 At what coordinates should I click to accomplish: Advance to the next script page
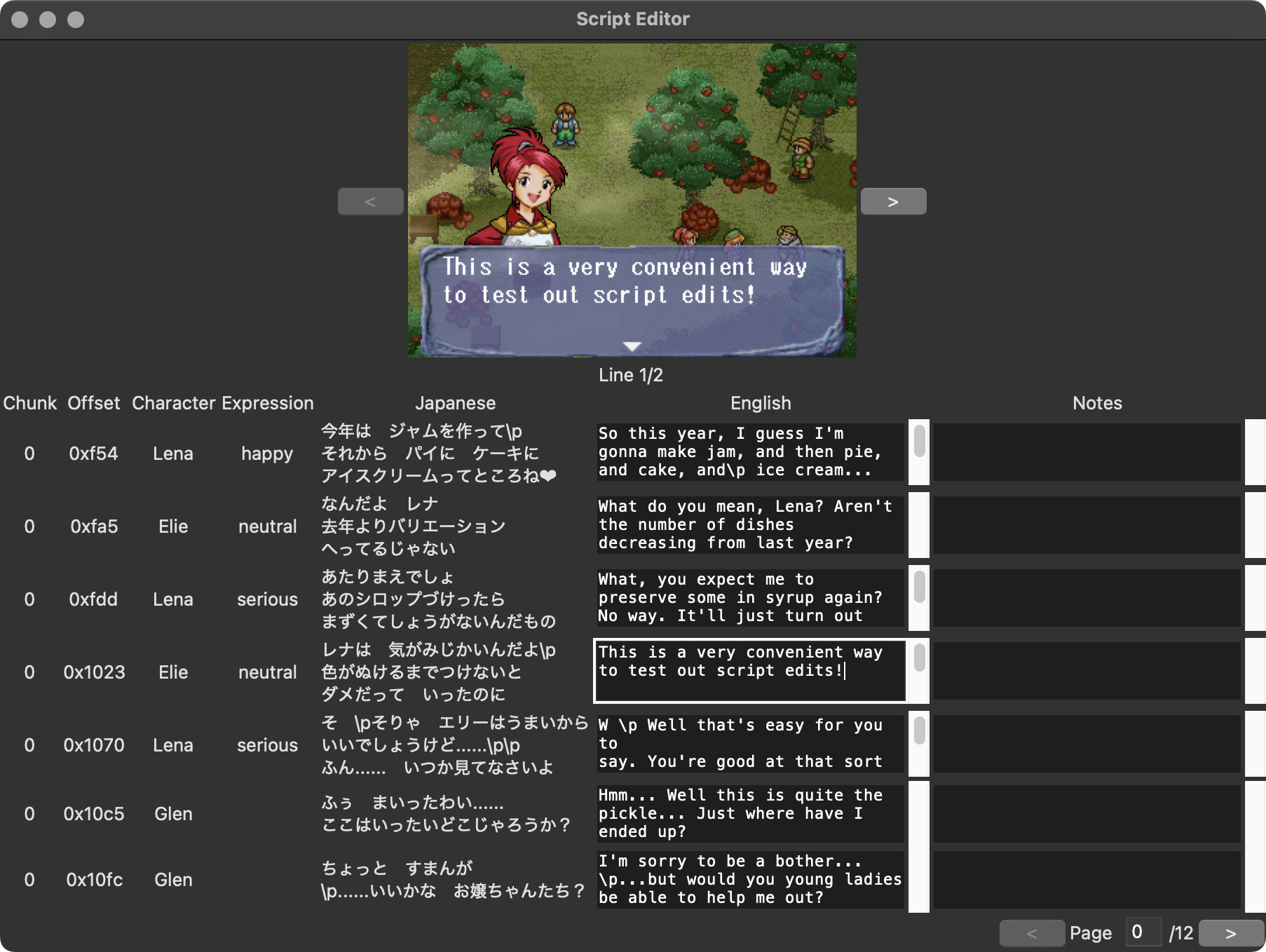(1230, 933)
